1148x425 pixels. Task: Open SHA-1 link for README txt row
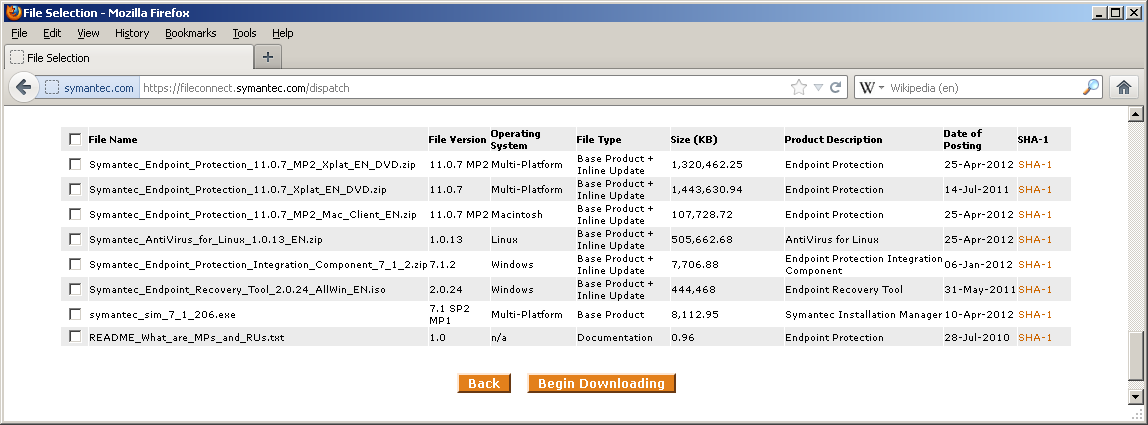tap(1035, 338)
